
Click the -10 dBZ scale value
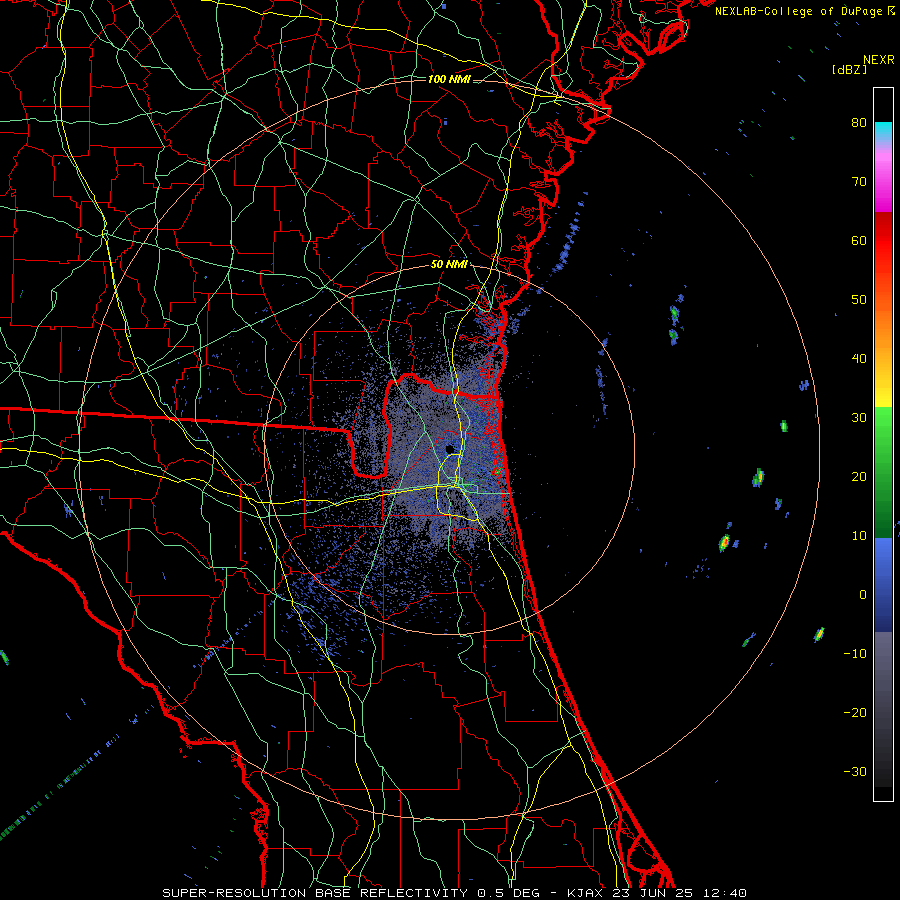[x=855, y=654]
